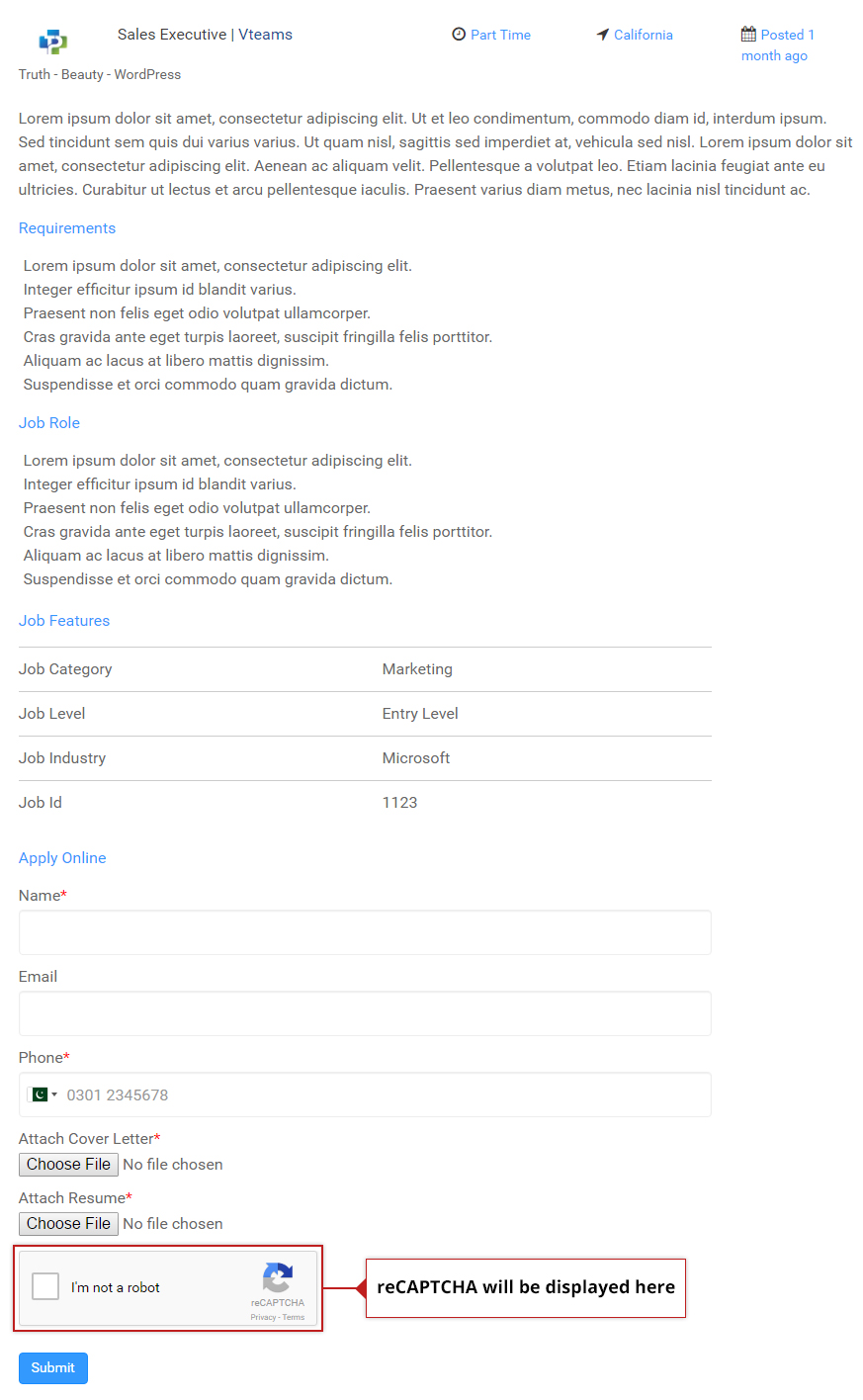Click Choose File for Attach Resume

click(67, 1223)
